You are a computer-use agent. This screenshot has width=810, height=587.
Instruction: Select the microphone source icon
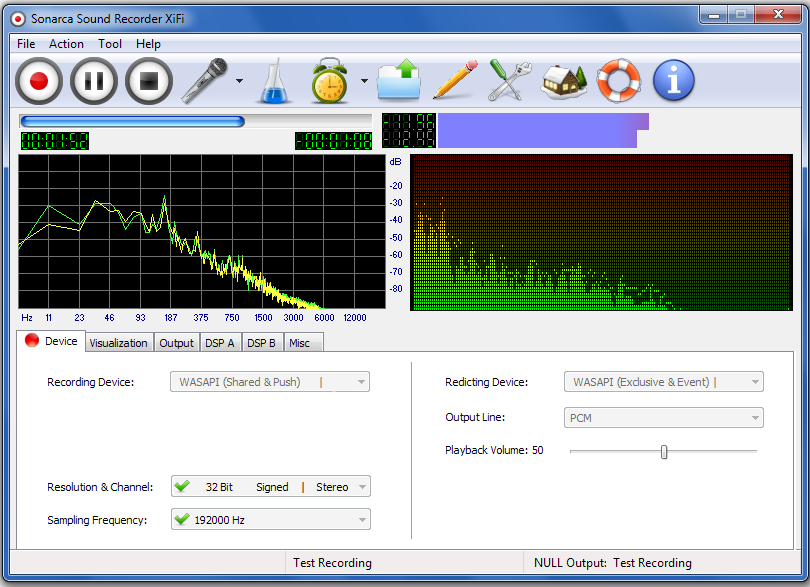[x=205, y=81]
